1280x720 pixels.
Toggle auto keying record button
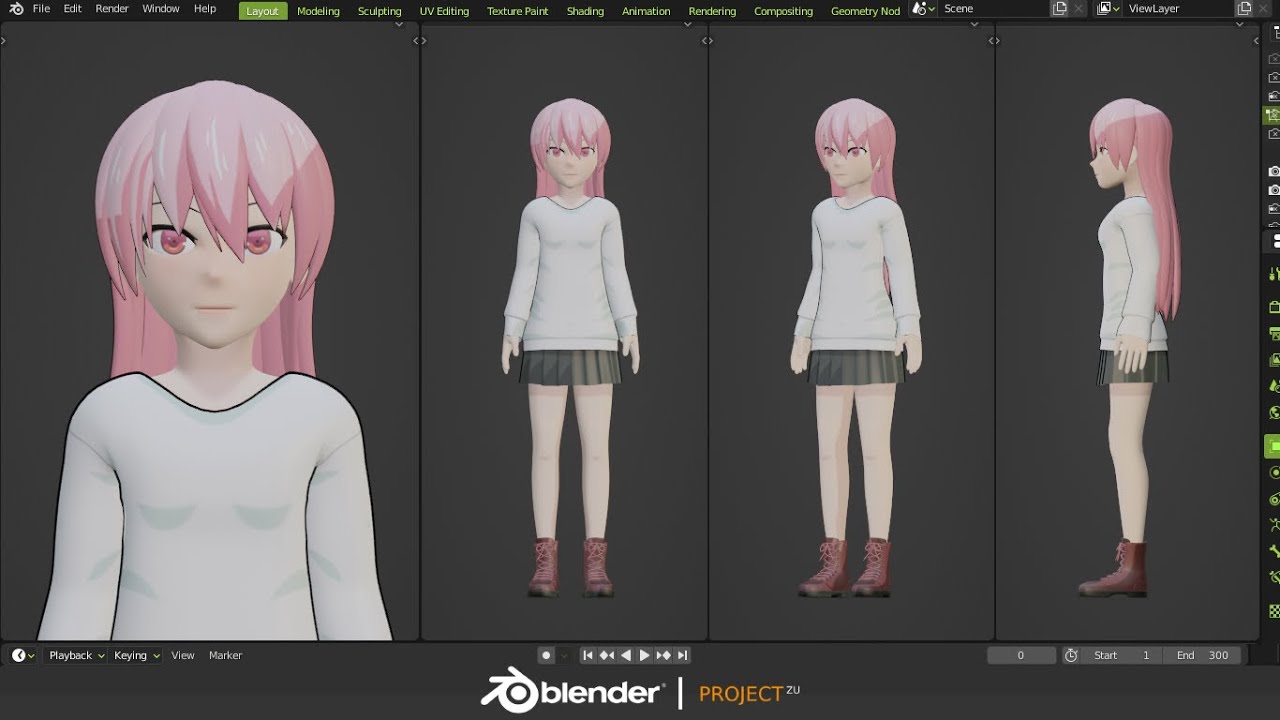click(x=546, y=656)
